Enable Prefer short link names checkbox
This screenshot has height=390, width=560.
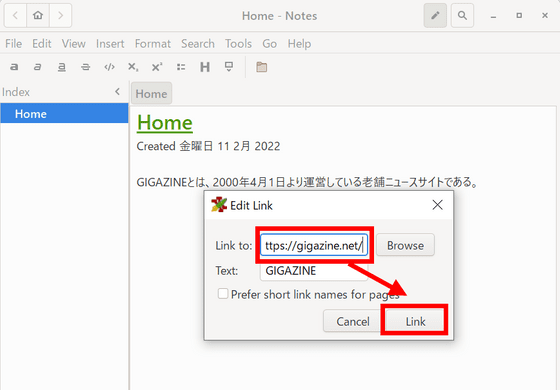click(x=223, y=294)
